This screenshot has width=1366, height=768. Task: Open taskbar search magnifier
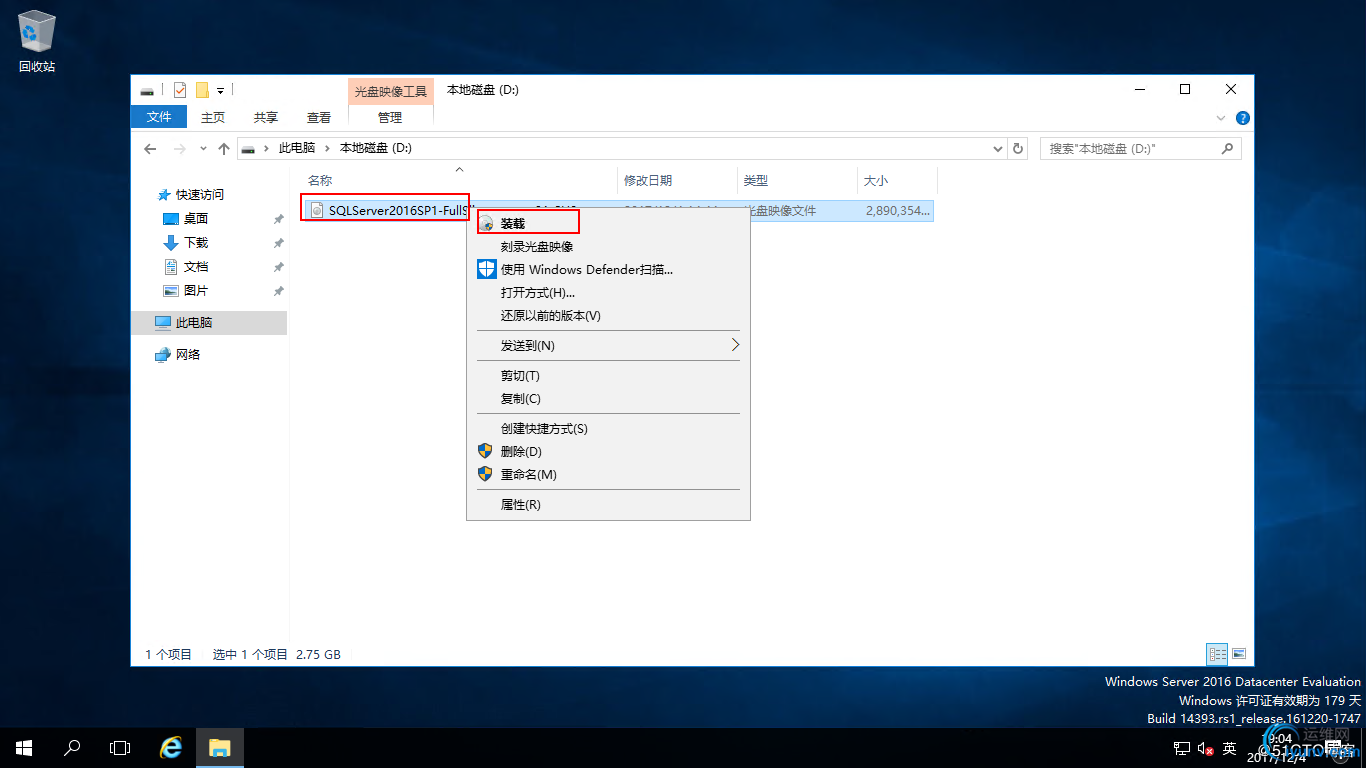click(x=72, y=748)
